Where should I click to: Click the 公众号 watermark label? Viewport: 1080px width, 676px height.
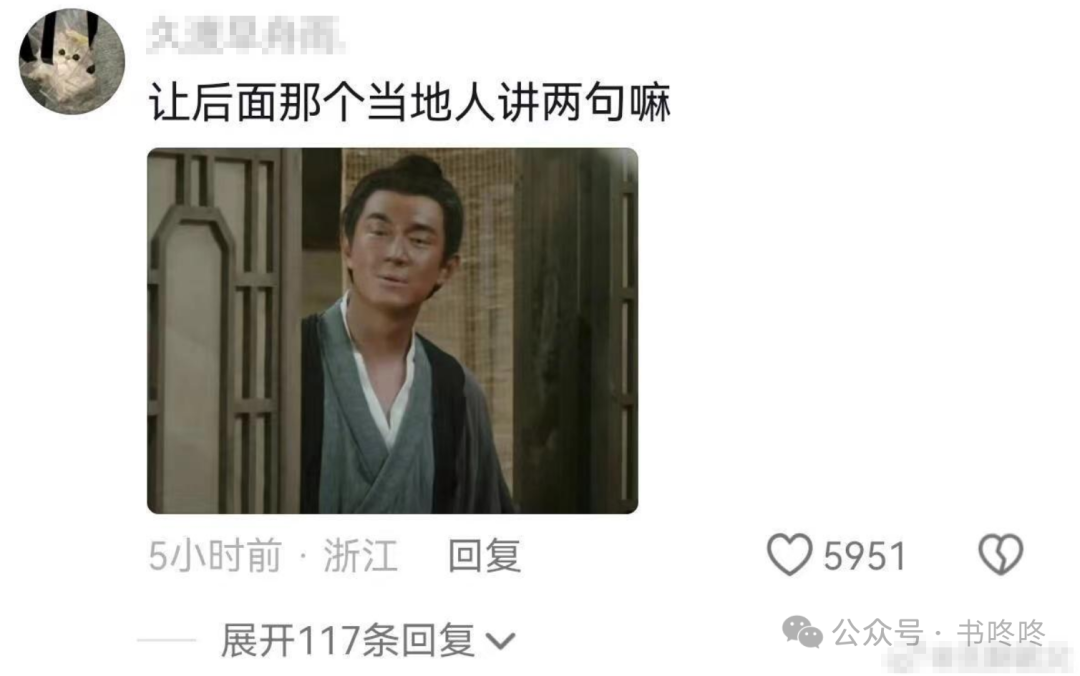click(x=877, y=633)
